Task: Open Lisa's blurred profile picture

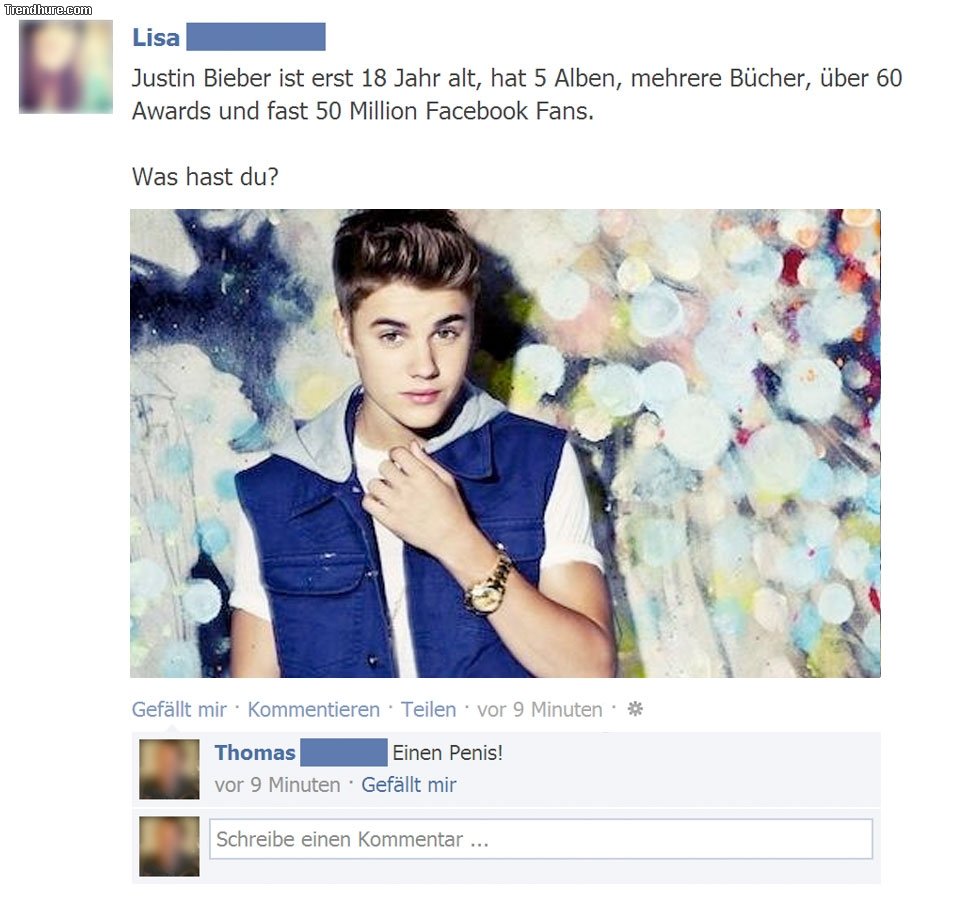Action: 66,67
